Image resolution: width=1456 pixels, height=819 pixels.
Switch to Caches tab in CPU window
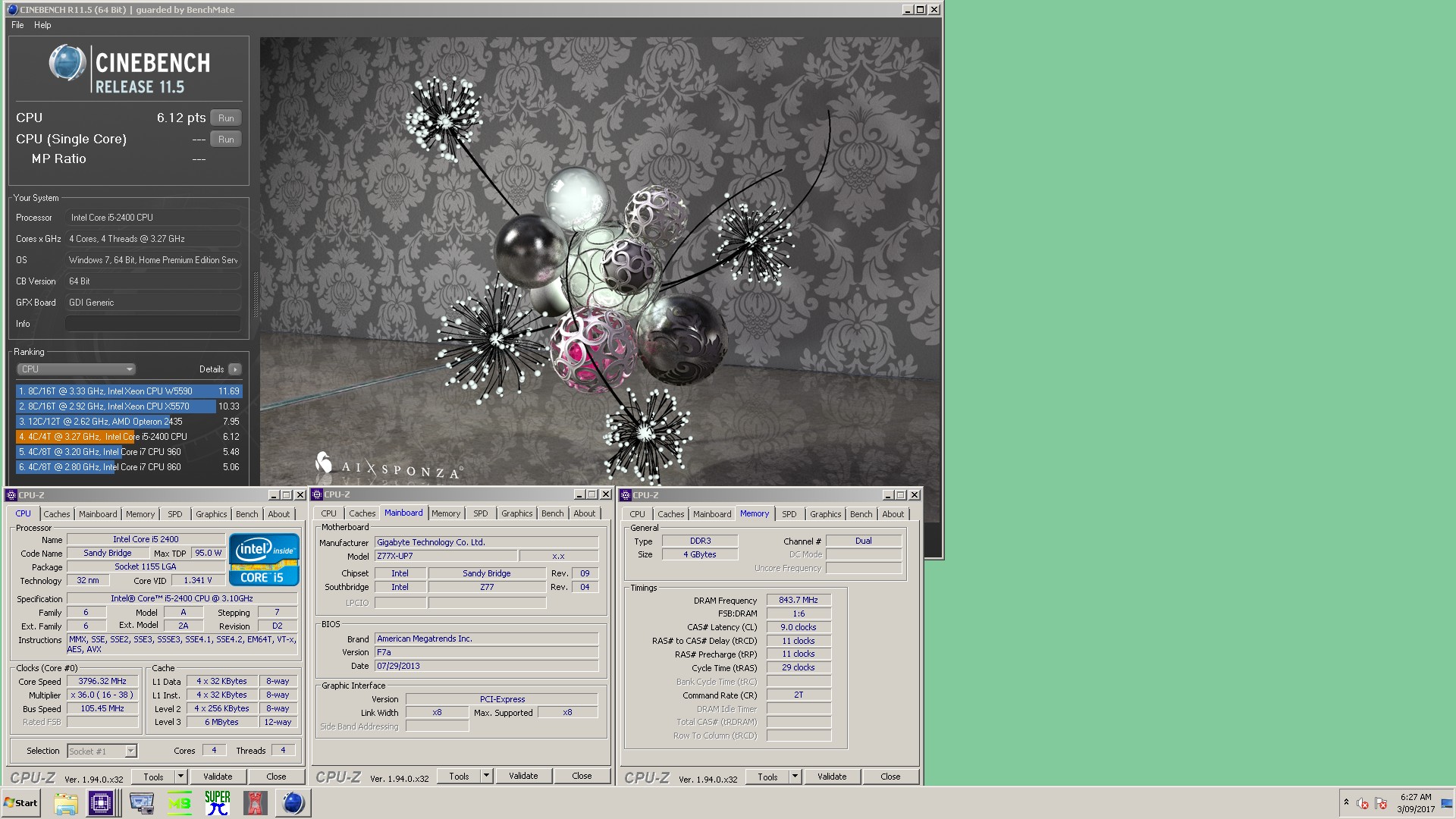56,514
